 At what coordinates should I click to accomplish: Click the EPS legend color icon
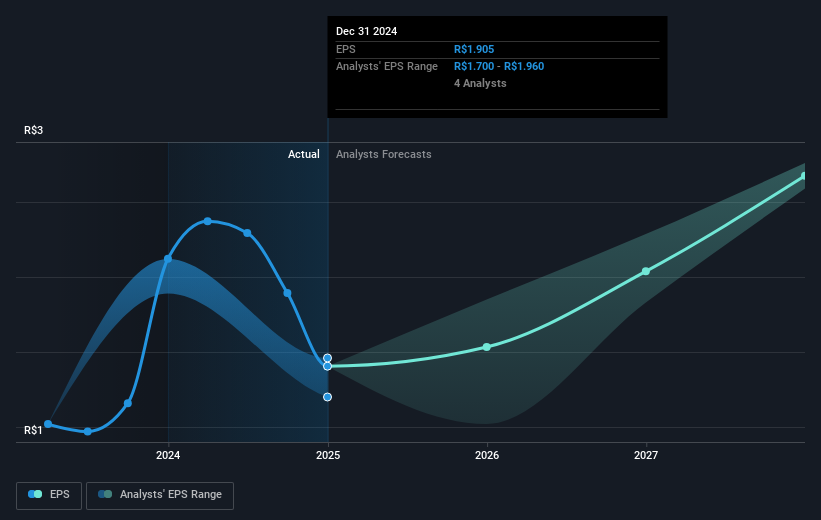pos(35,494)
